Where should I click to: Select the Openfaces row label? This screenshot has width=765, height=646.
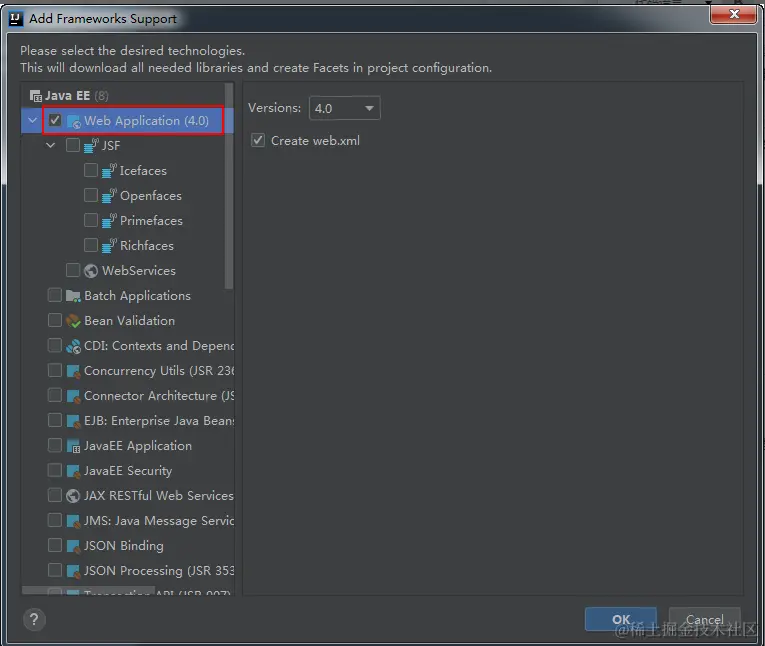pyautogui.click(x=151, y=196)
